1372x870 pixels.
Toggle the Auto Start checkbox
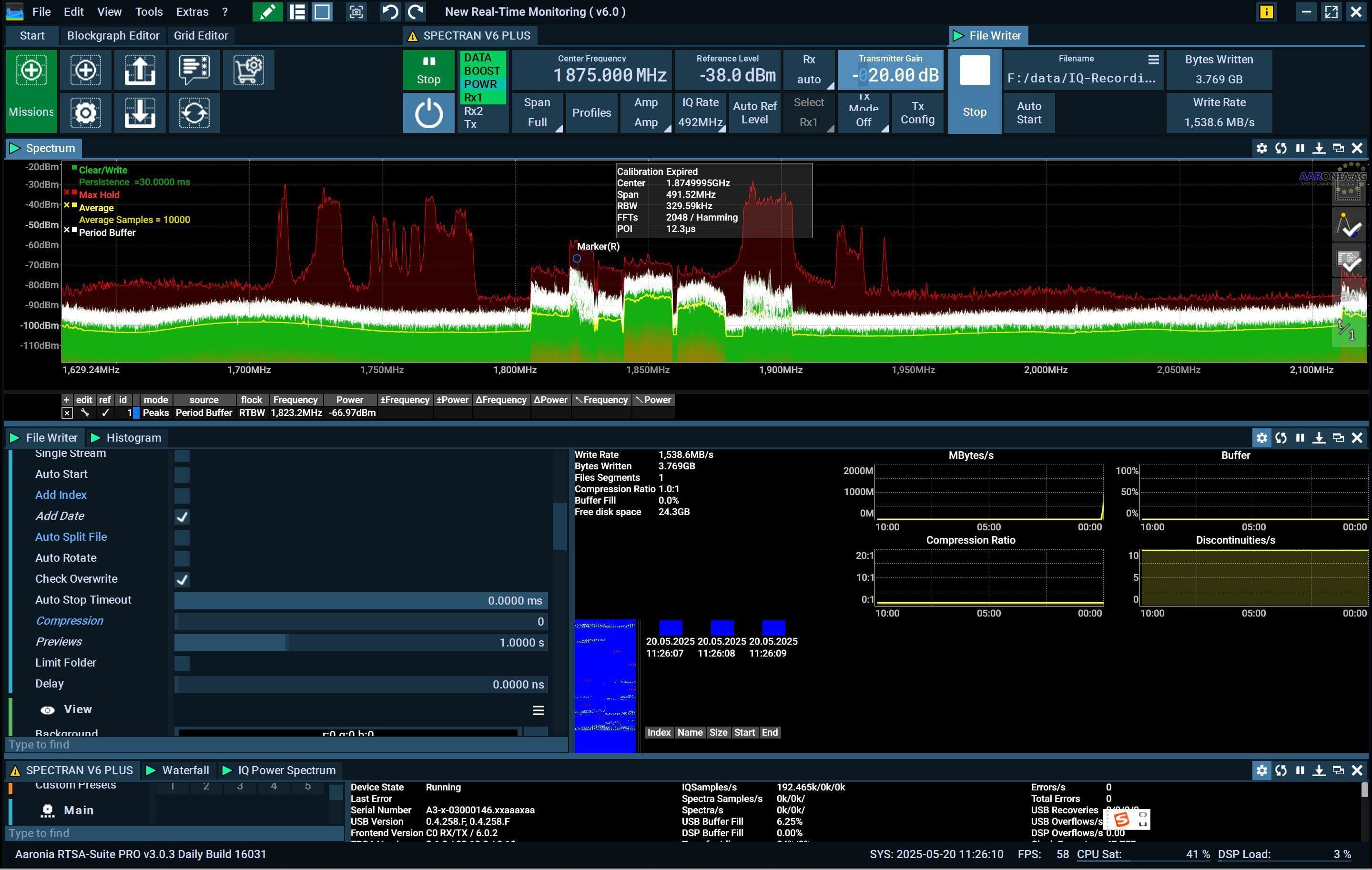coord(182,475)
